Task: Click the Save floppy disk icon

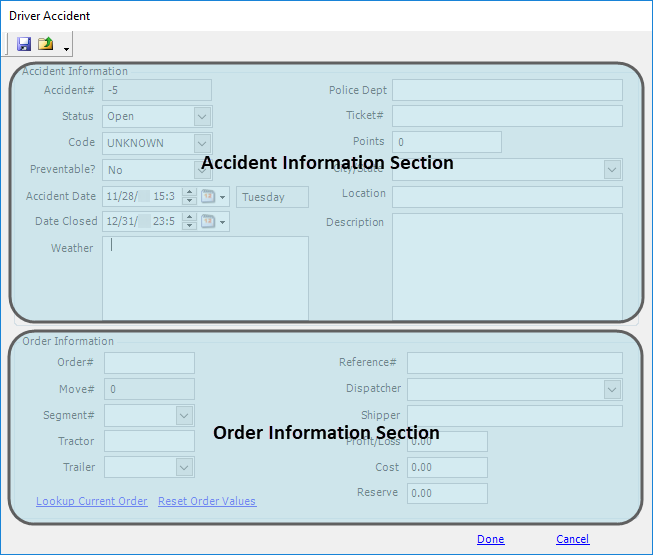Action: 24,44
